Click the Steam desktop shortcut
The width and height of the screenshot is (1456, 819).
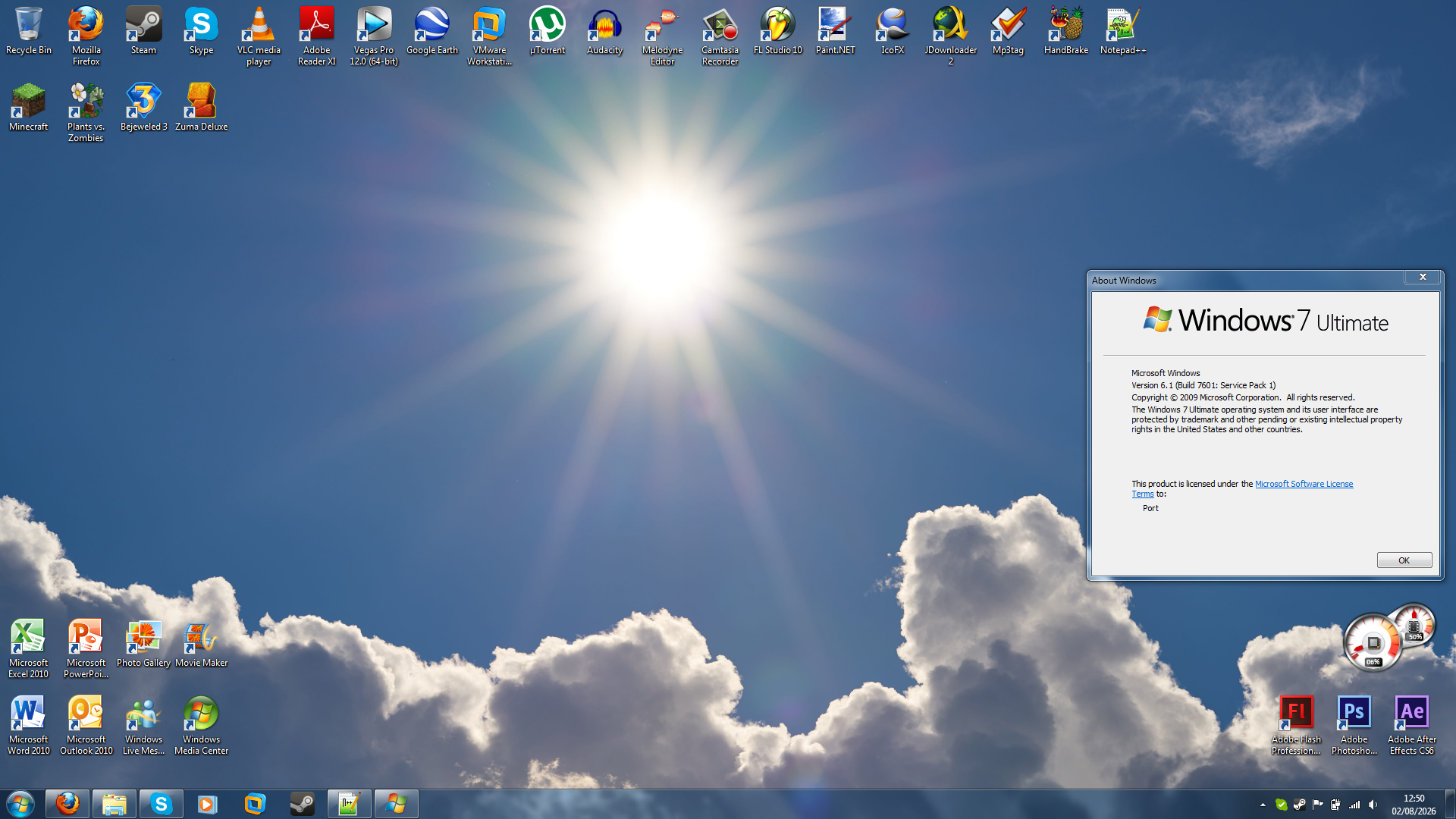click(143, 32)
